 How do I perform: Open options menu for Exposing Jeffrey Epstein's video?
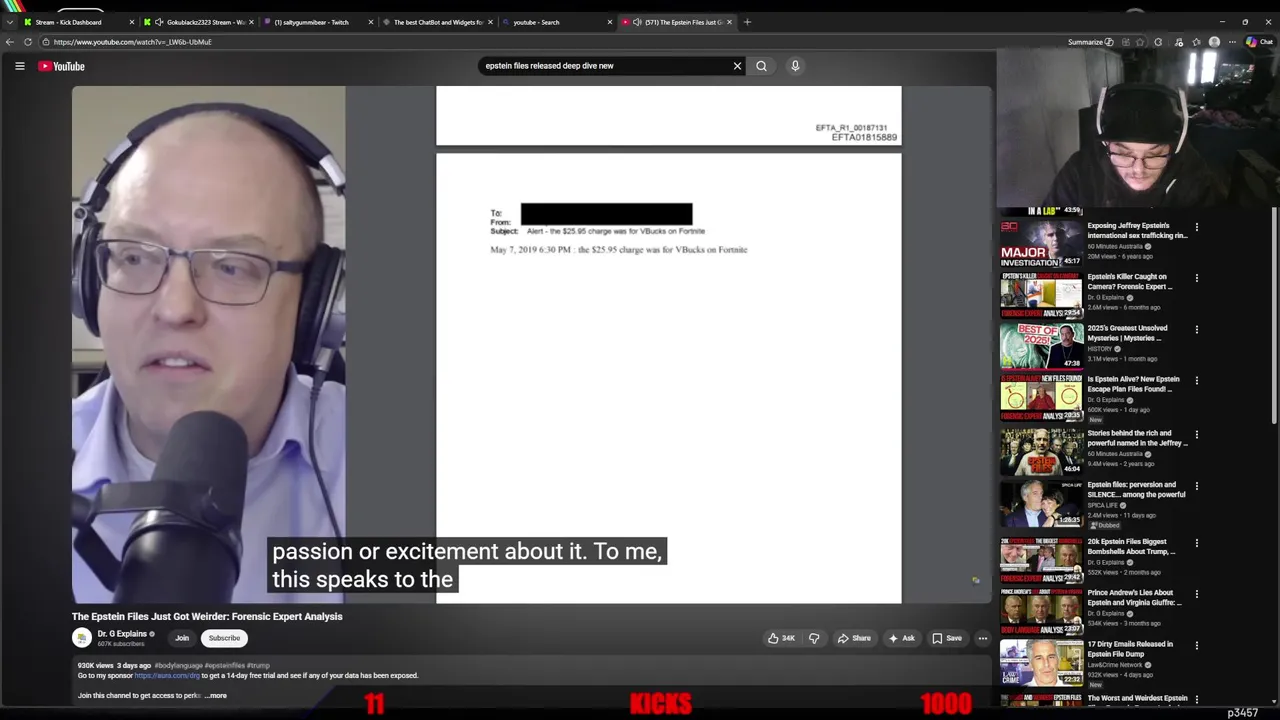click(x=1196, y=227)
